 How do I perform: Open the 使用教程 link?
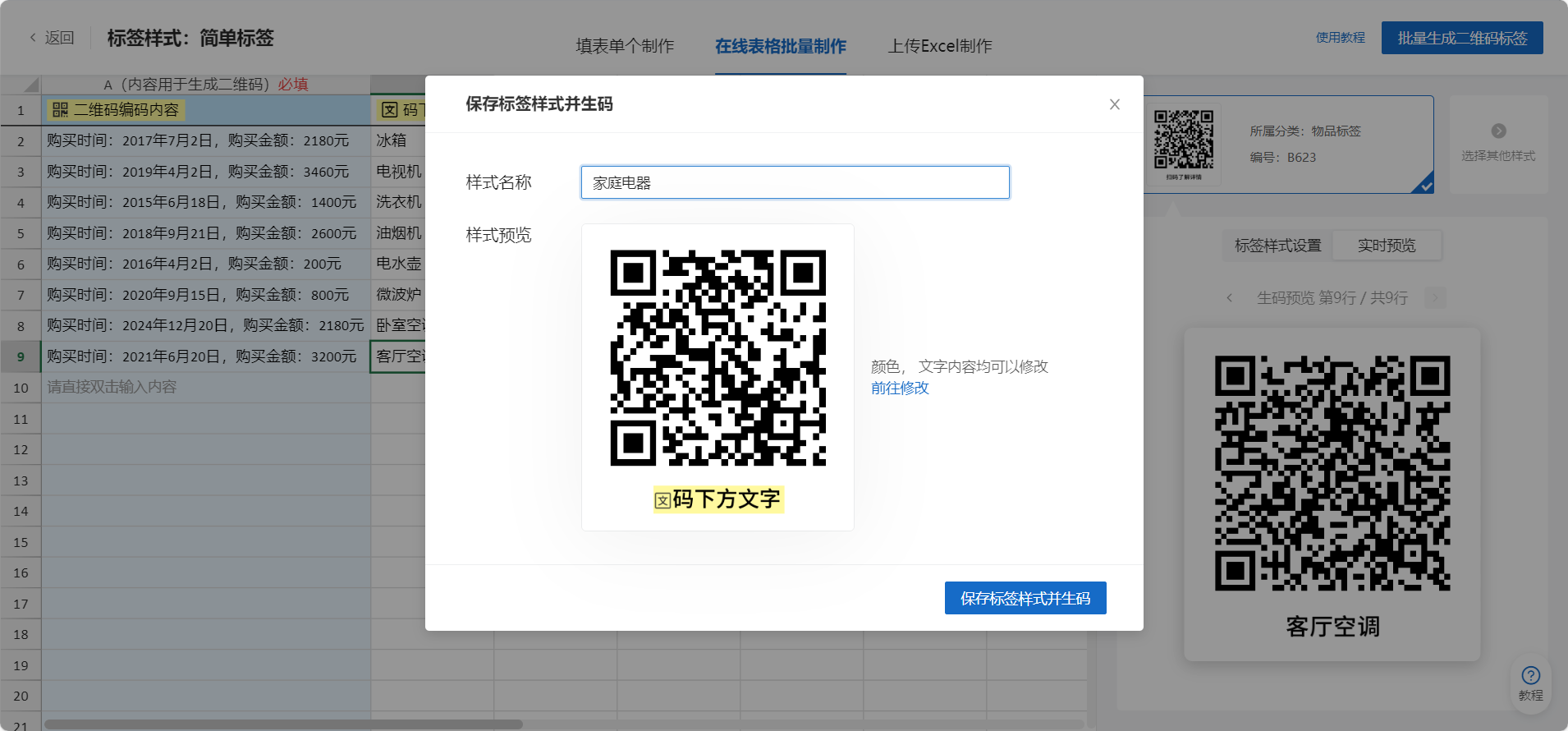(x=1340, y=38)
